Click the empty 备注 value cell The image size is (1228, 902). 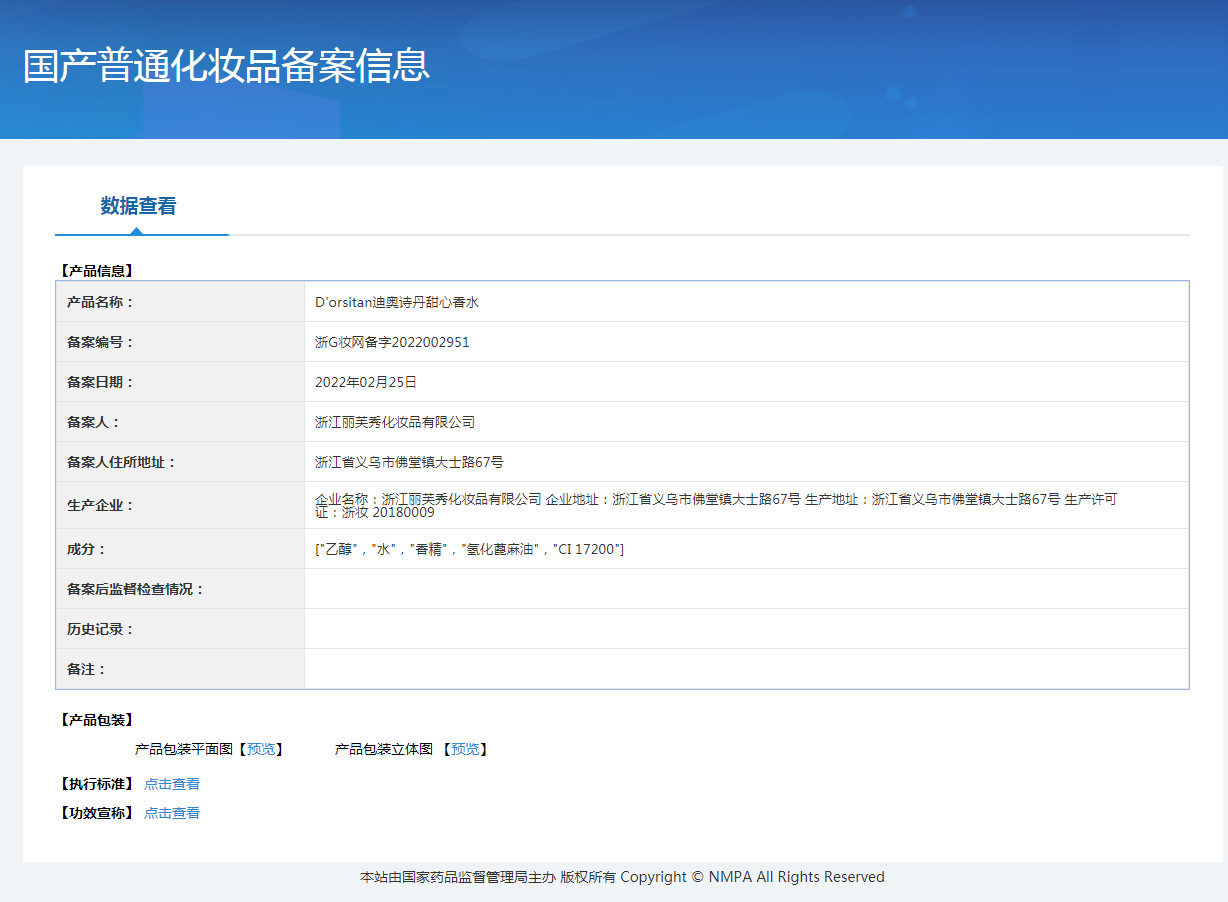[x=745, y=669]
